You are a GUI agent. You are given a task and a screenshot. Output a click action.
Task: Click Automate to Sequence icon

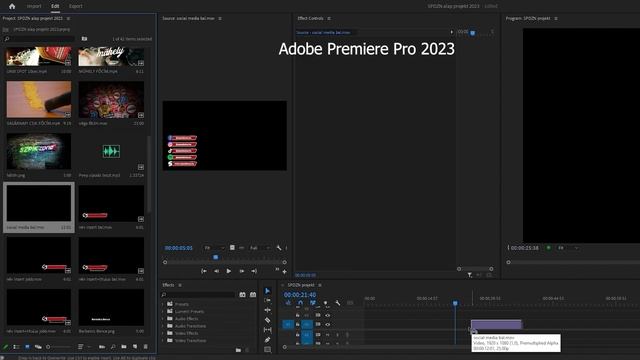[102, 347]
